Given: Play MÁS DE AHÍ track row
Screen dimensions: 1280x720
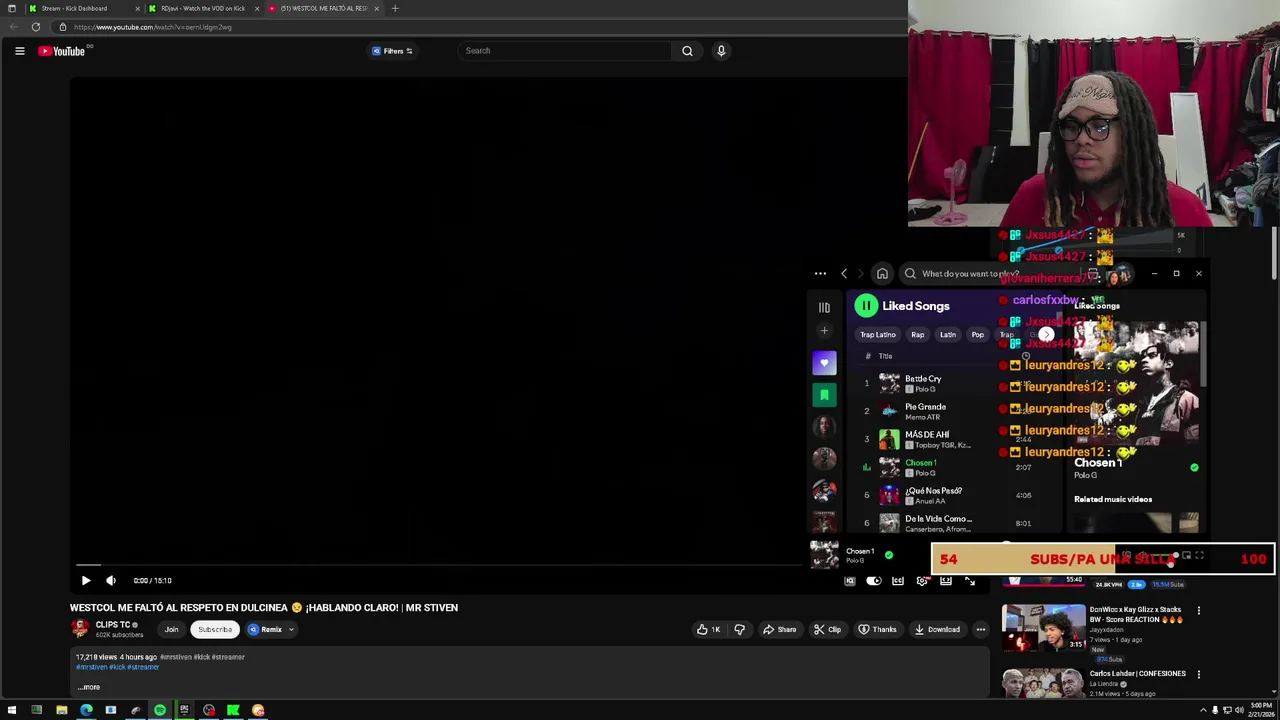Looking at the screenshot, I should click(x=955, y=439).
